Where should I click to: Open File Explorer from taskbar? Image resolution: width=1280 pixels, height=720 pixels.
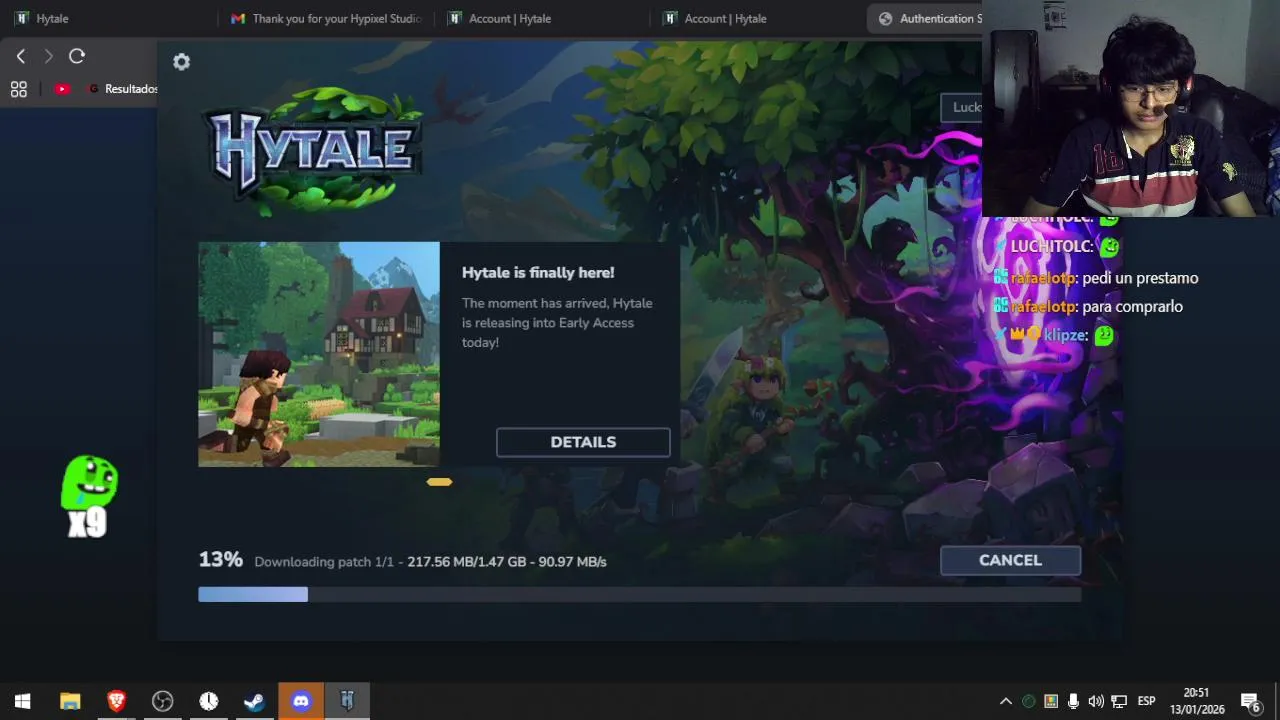[70, 702]
